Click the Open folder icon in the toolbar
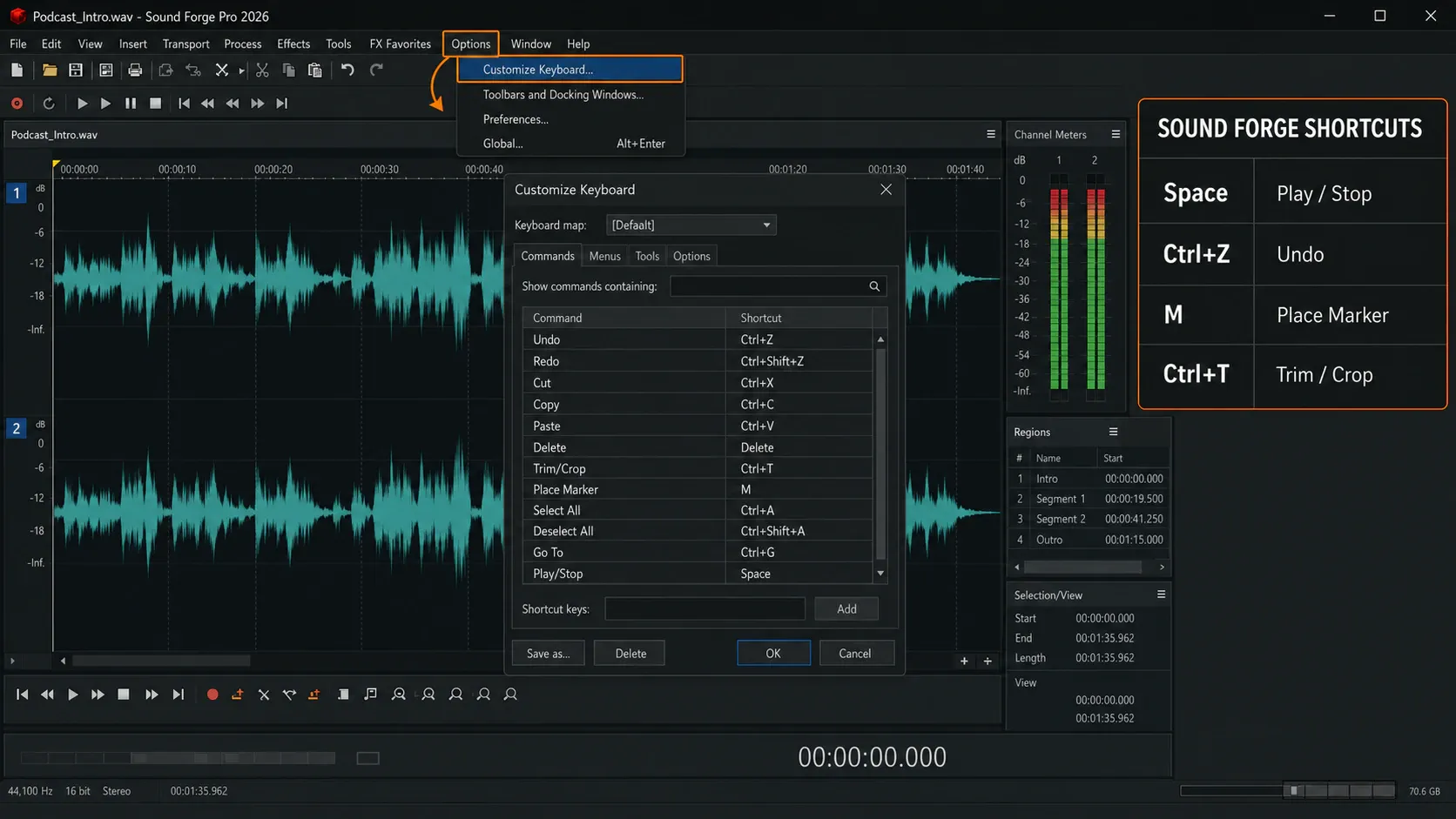 tap(50, 70)
